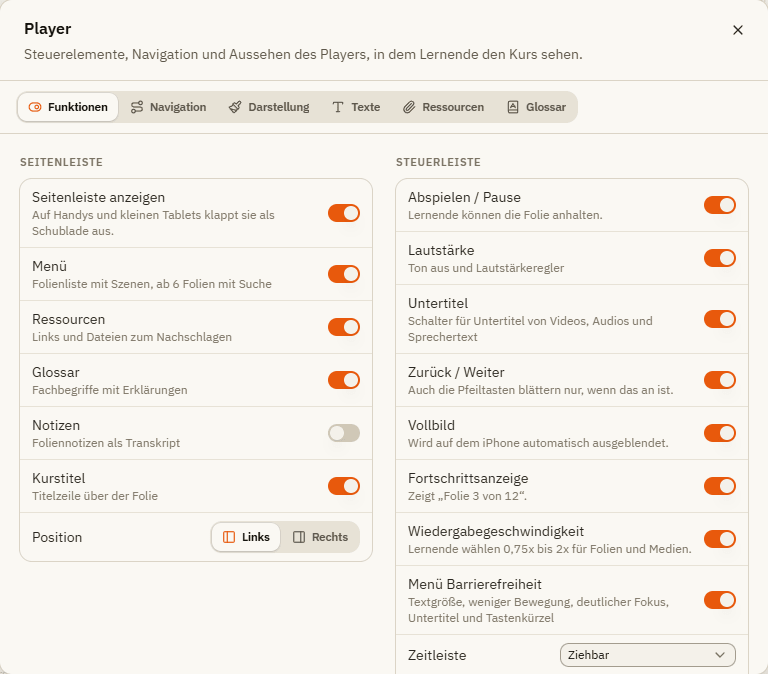The width and height of the screenshot is (768, 674).
Task: Click the left sidebar layout icon on Links
Action: pyautogui.click(x=229, y=537)
